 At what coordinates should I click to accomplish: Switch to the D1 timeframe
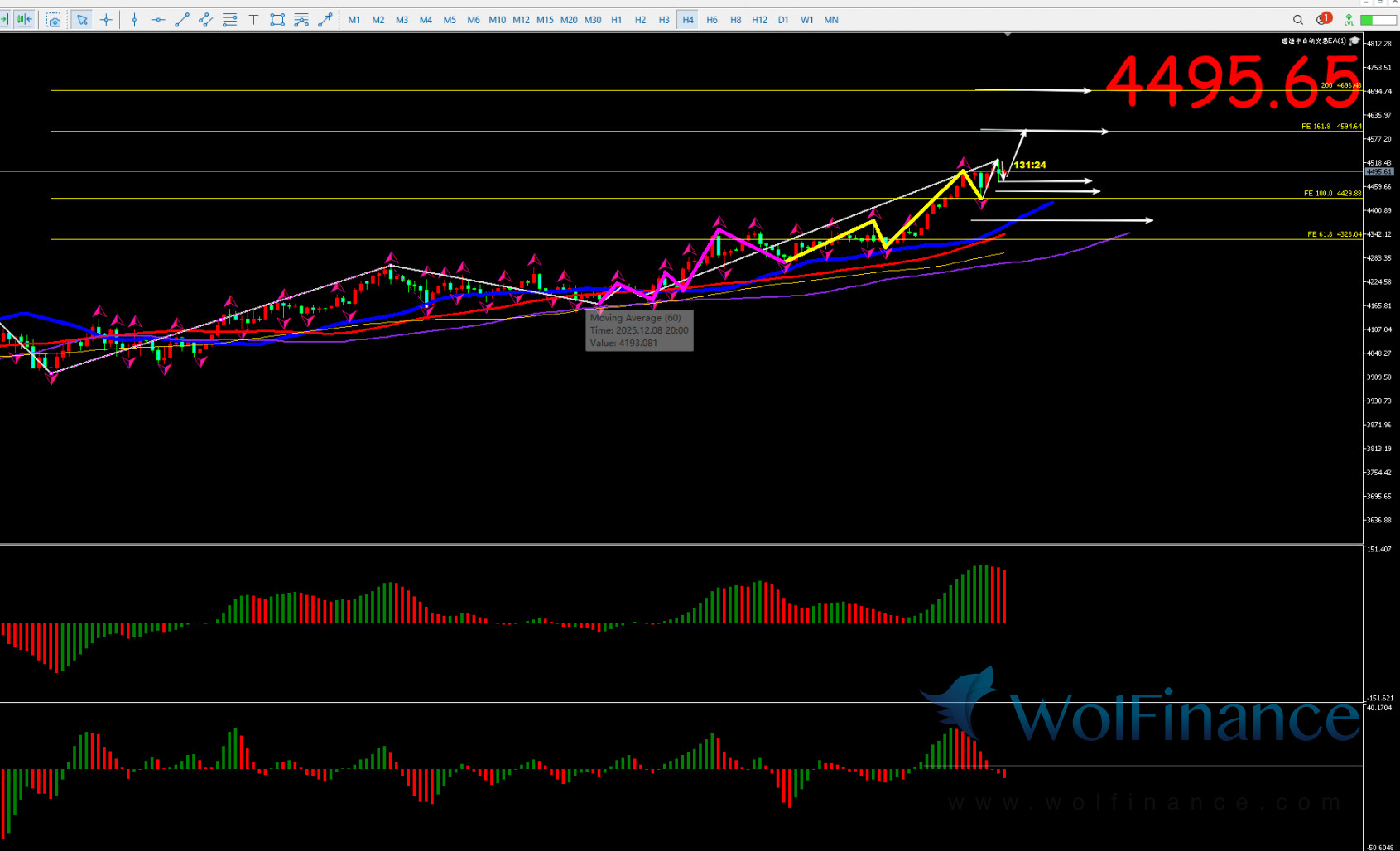[x=783, y=20]
